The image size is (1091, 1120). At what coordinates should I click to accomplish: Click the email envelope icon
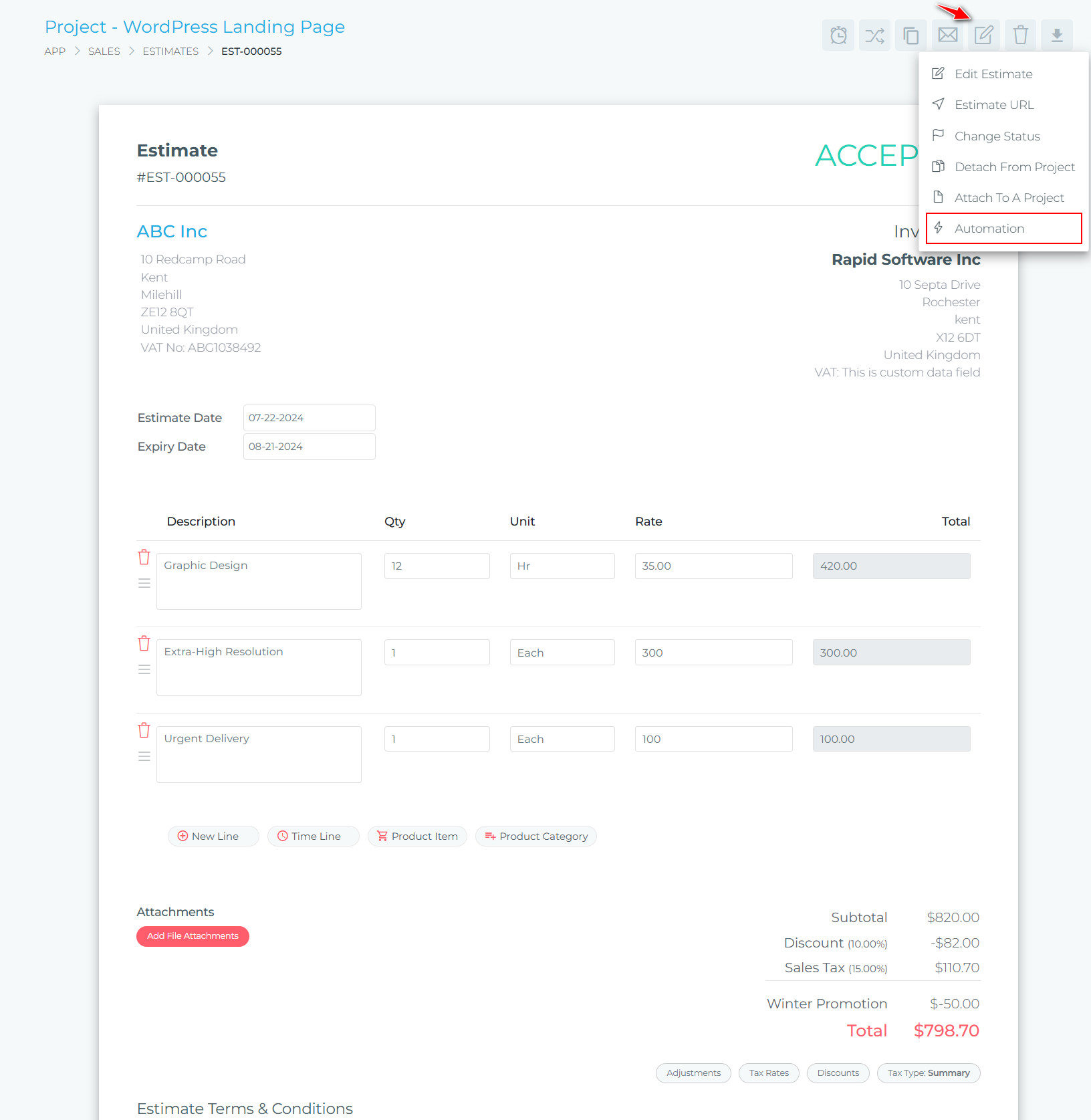pyautogui.click(x=947, y=35)
